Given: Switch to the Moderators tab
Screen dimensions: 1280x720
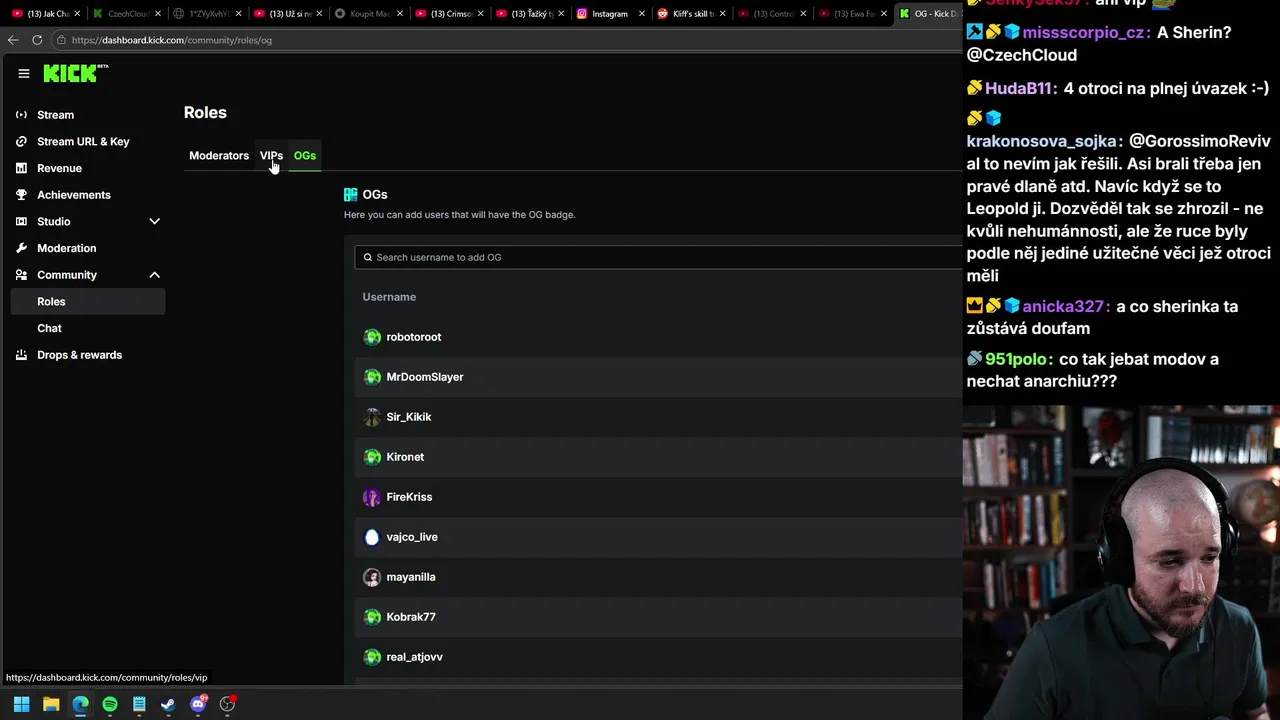Looking at the screenshot, I should point(219,155).
